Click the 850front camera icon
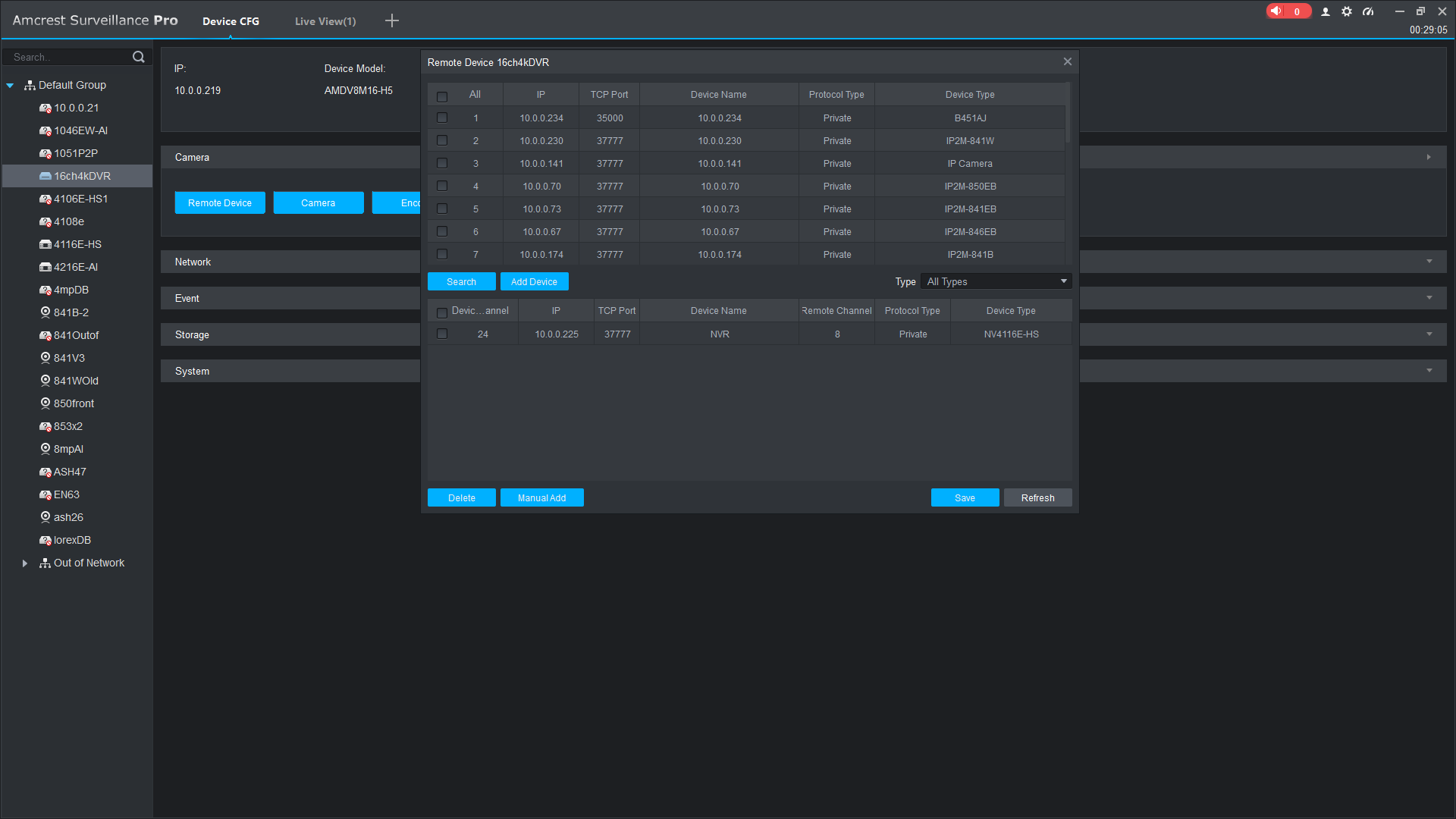The width and height of the screenshot is (1456, 819). [x=45, y=403]
